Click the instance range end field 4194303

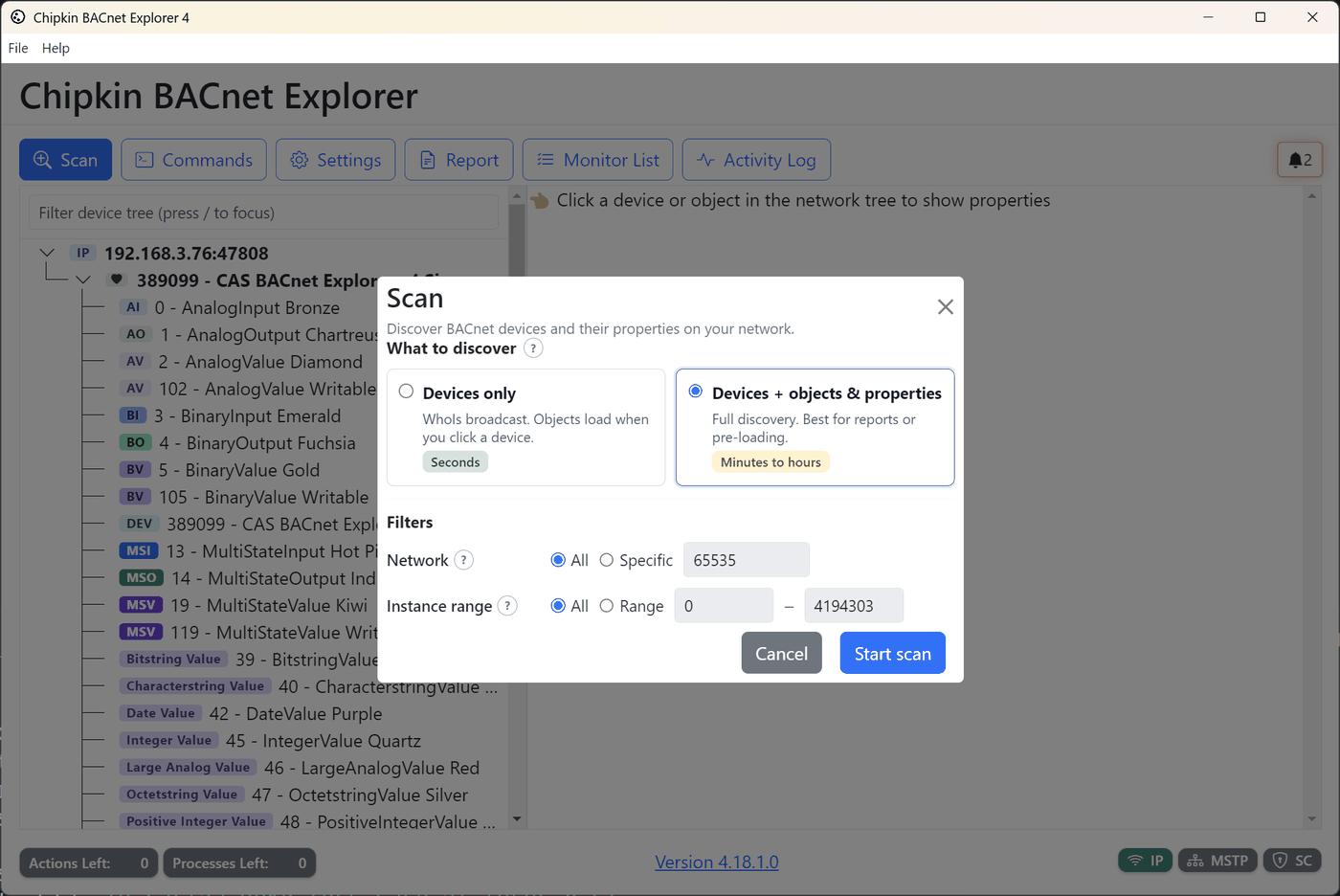(854, 606)
